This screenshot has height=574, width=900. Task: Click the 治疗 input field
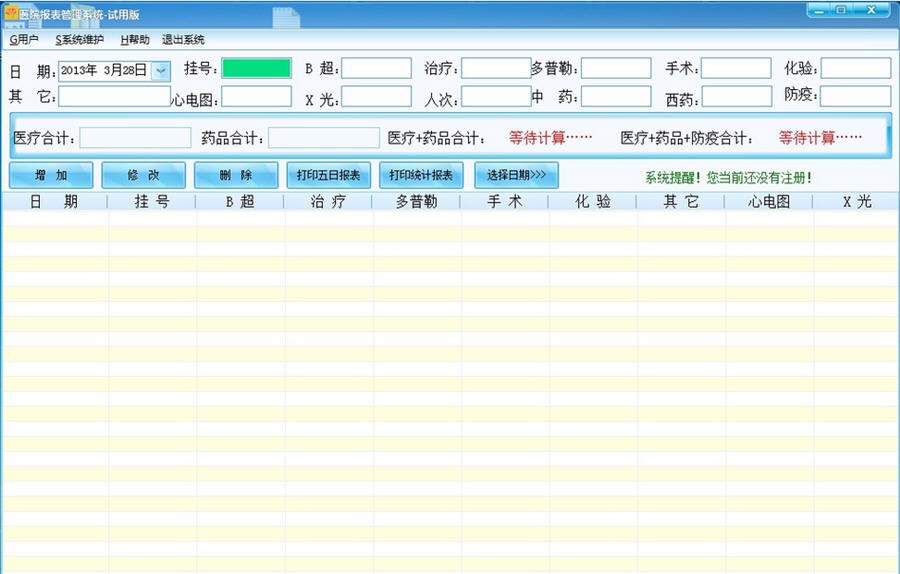click(496, 68)
